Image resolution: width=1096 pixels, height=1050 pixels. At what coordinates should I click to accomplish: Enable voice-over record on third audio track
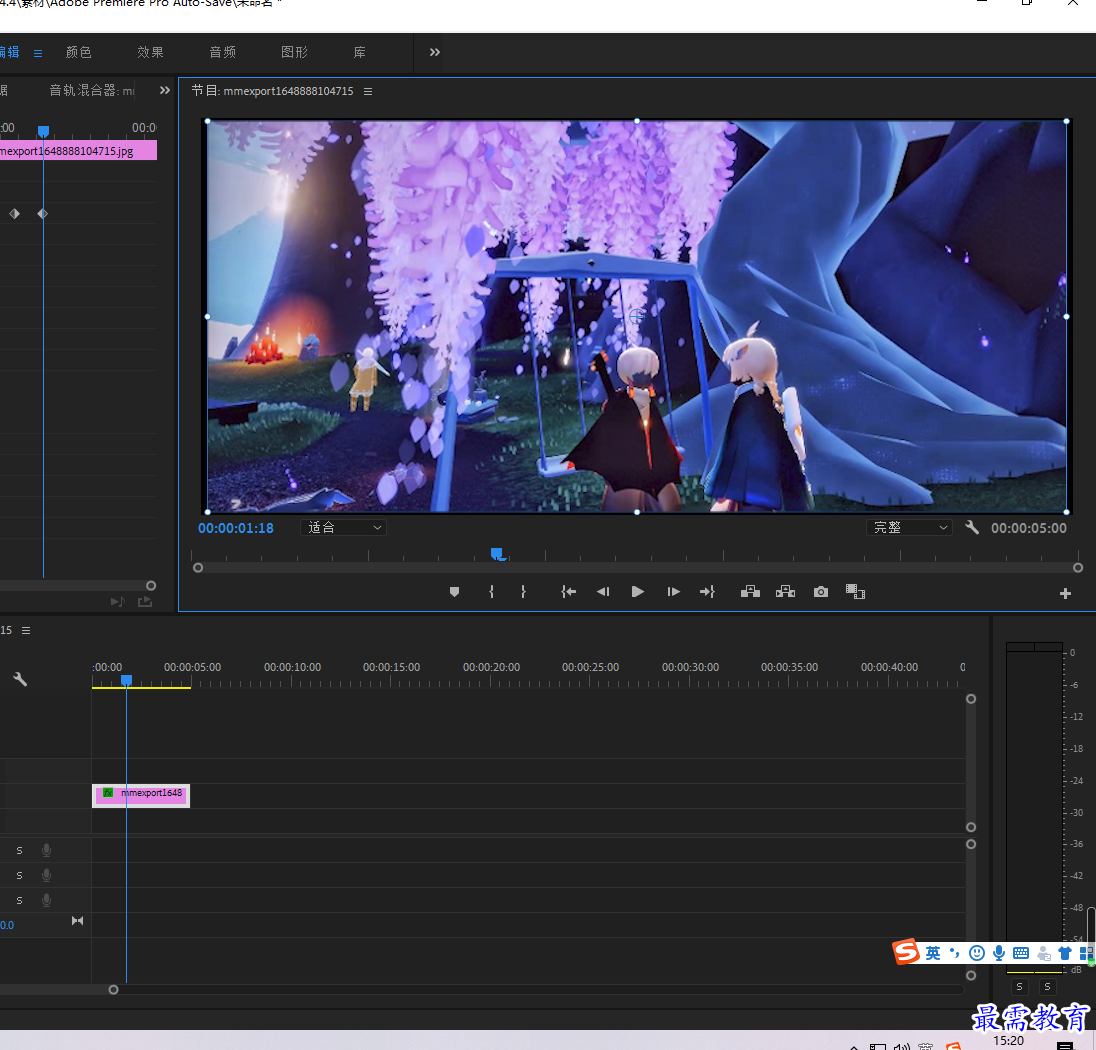[x=46, y=900]
